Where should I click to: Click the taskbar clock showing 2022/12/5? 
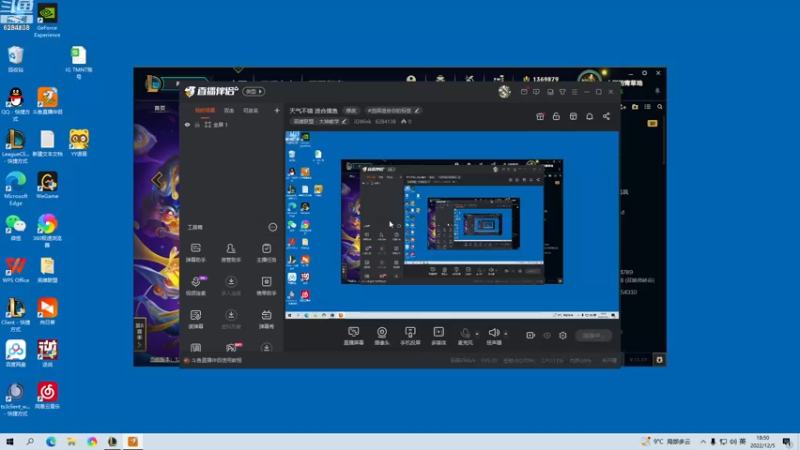pyautogui.click(x=763, y=442)
